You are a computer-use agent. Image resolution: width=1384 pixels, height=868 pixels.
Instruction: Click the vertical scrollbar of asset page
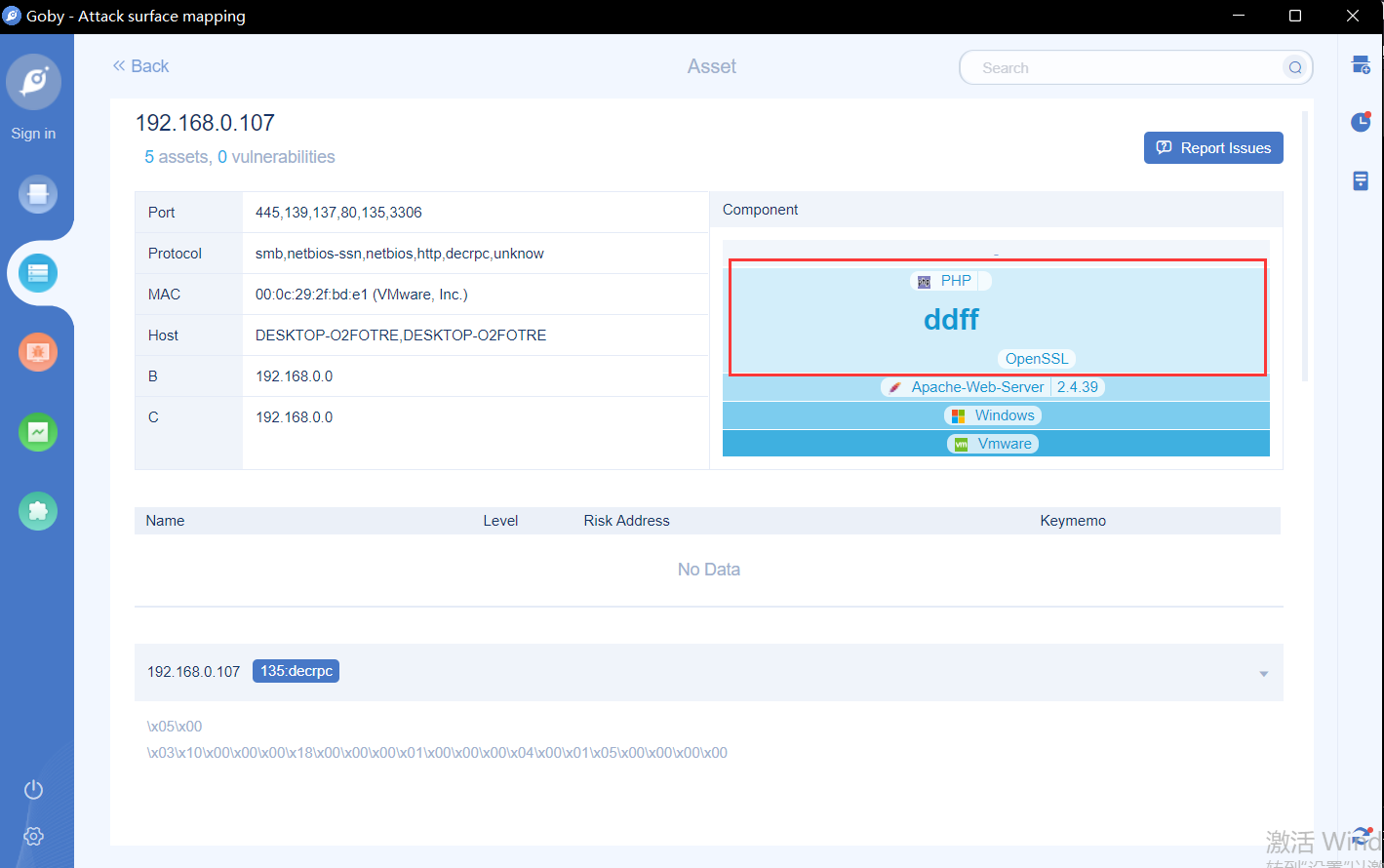(1305, 246)
